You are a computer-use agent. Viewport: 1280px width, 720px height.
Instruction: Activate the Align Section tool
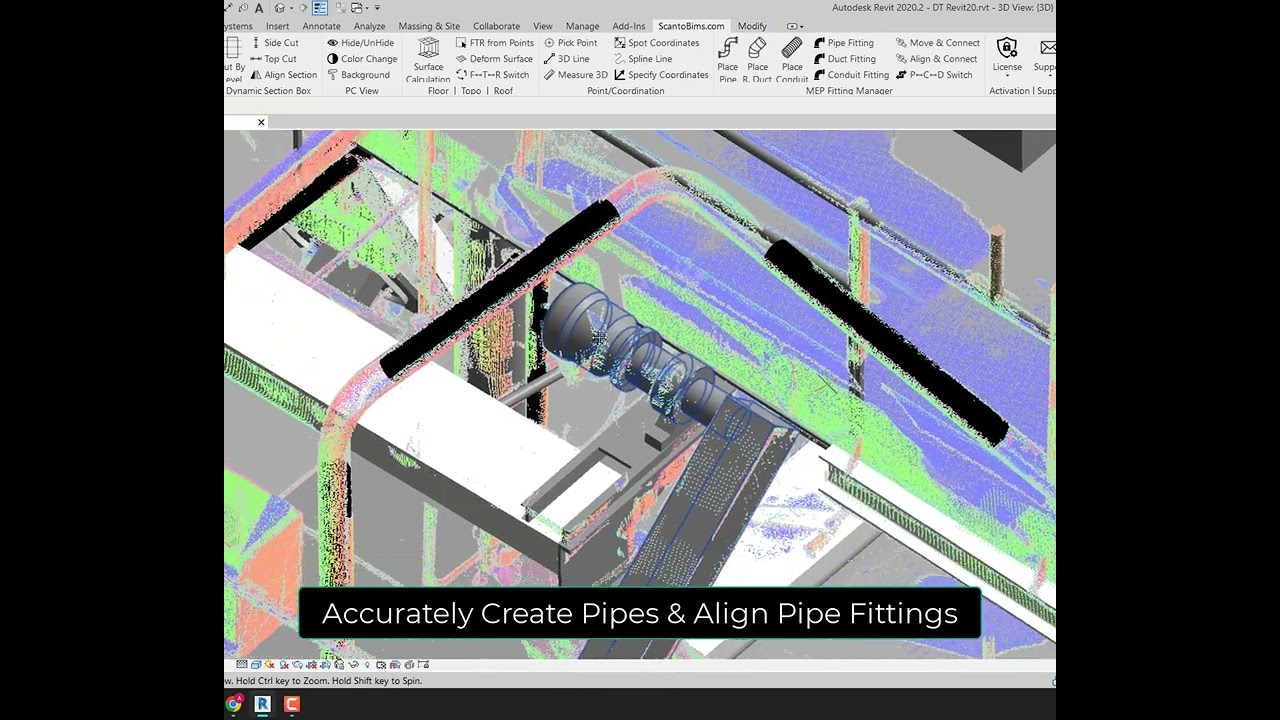click(x=283, y=75)
